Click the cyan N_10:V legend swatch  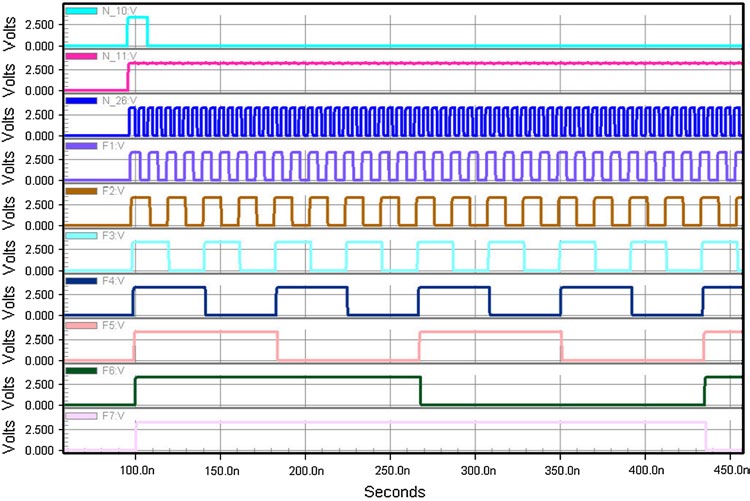click(81, 11)
